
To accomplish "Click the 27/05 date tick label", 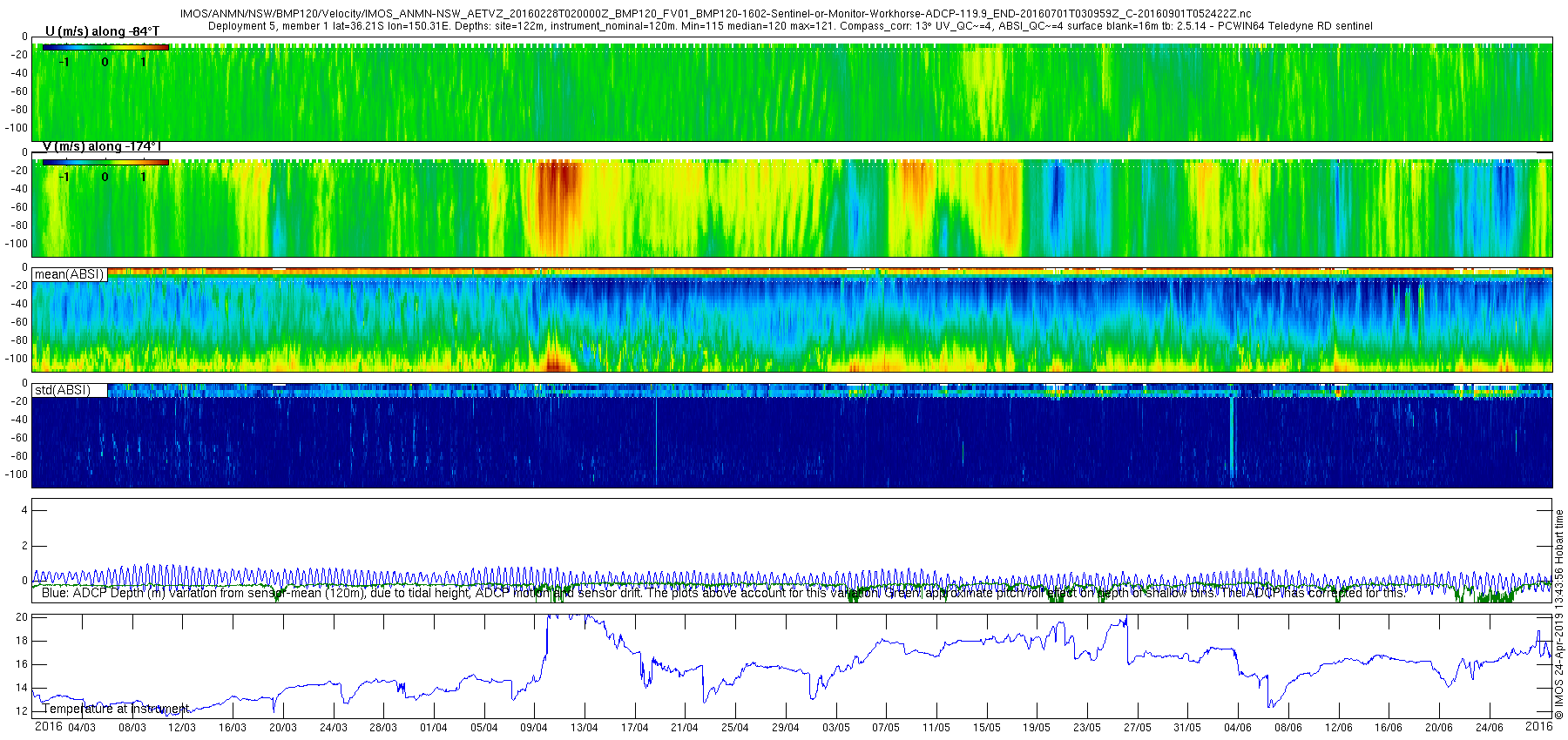I will [x=1138, y=728].
